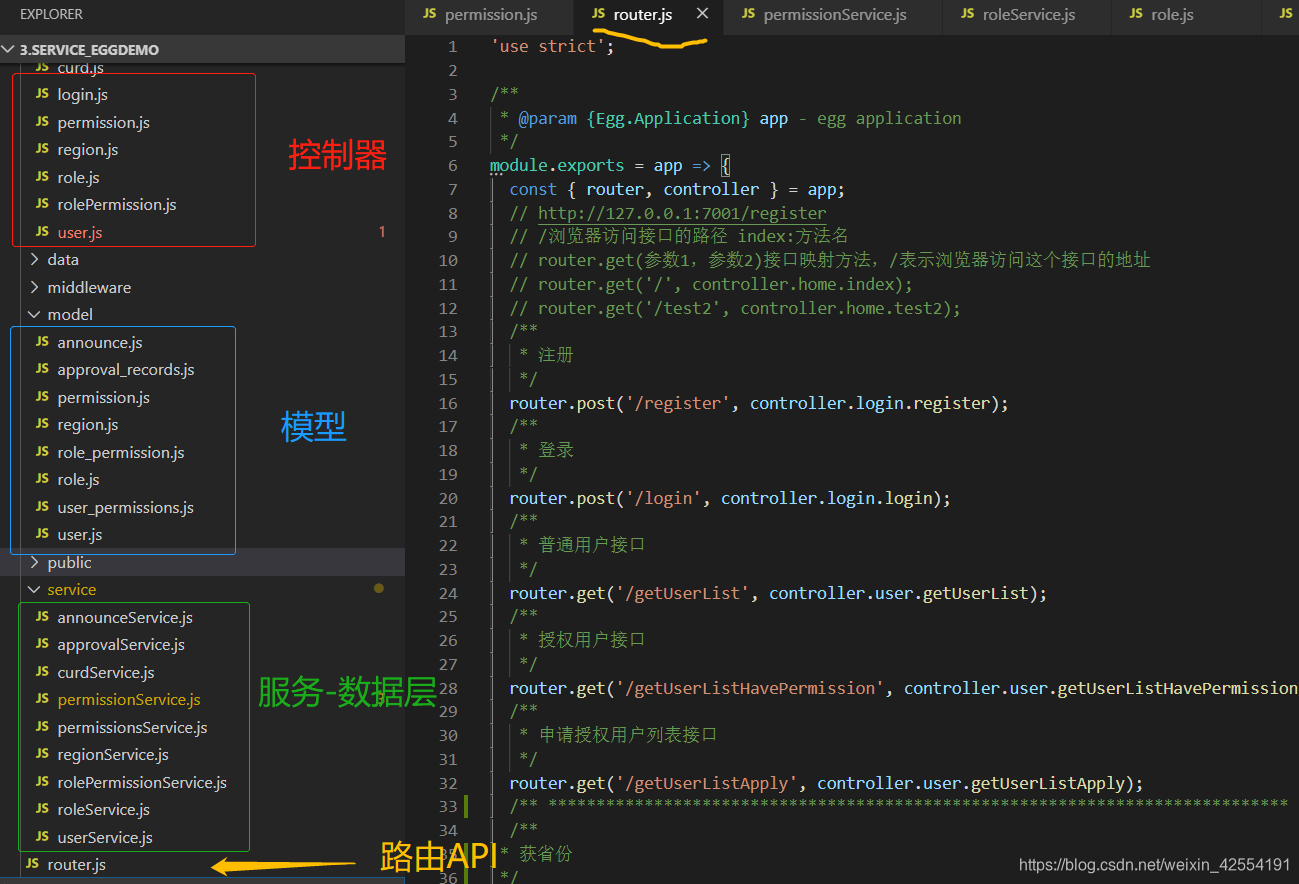The image size is (1299, 884).
Task: Place cursor on the '/register' route line
Action: [x=759, y=403]
